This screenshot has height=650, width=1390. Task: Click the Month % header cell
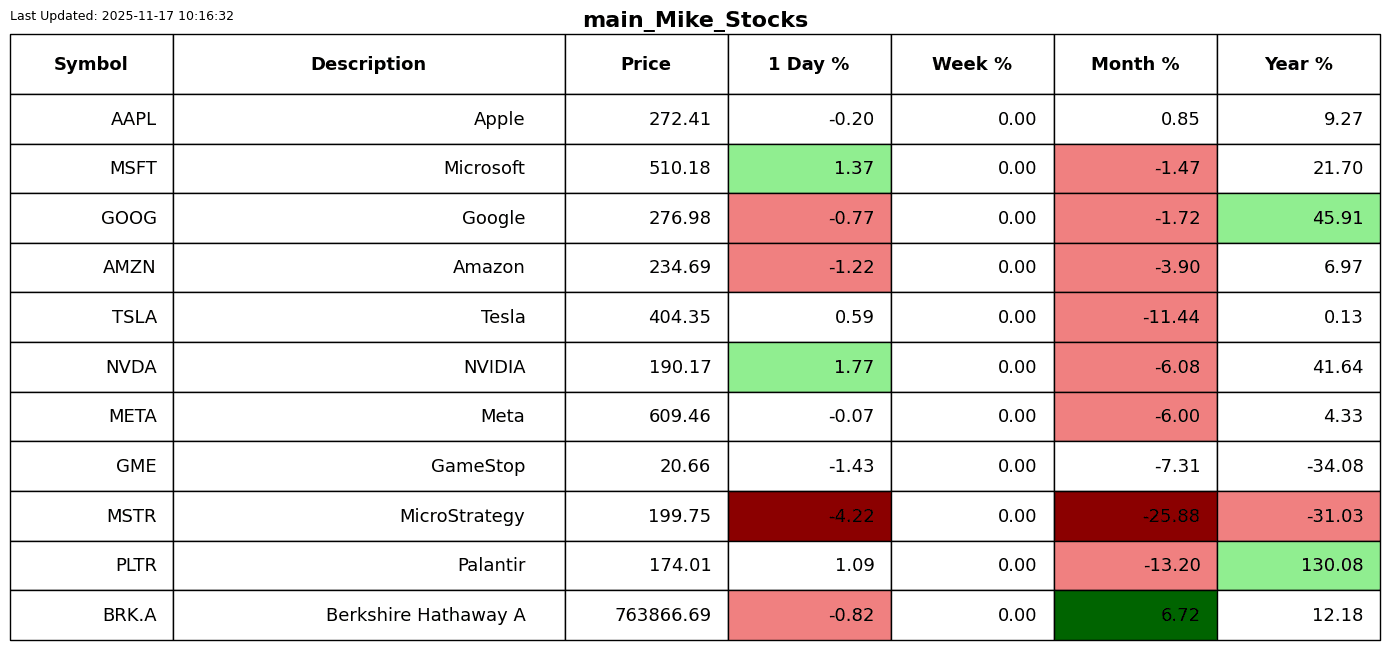pyautogui.click(x=1135, y=64)
